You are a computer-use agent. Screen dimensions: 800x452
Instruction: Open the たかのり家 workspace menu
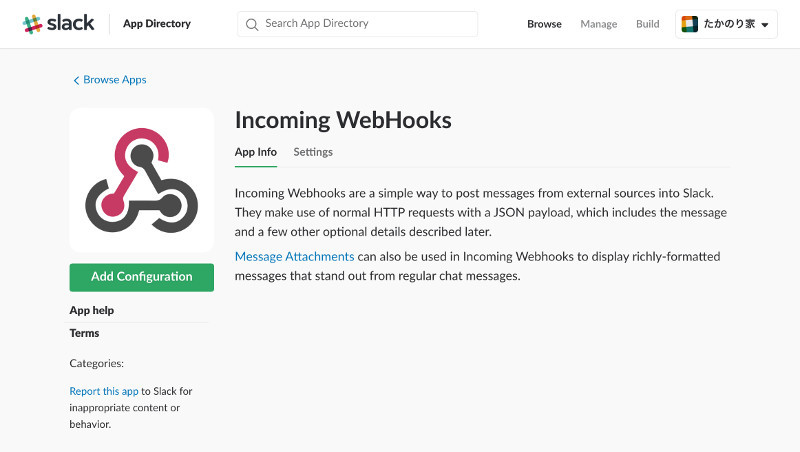click(726, 24)
